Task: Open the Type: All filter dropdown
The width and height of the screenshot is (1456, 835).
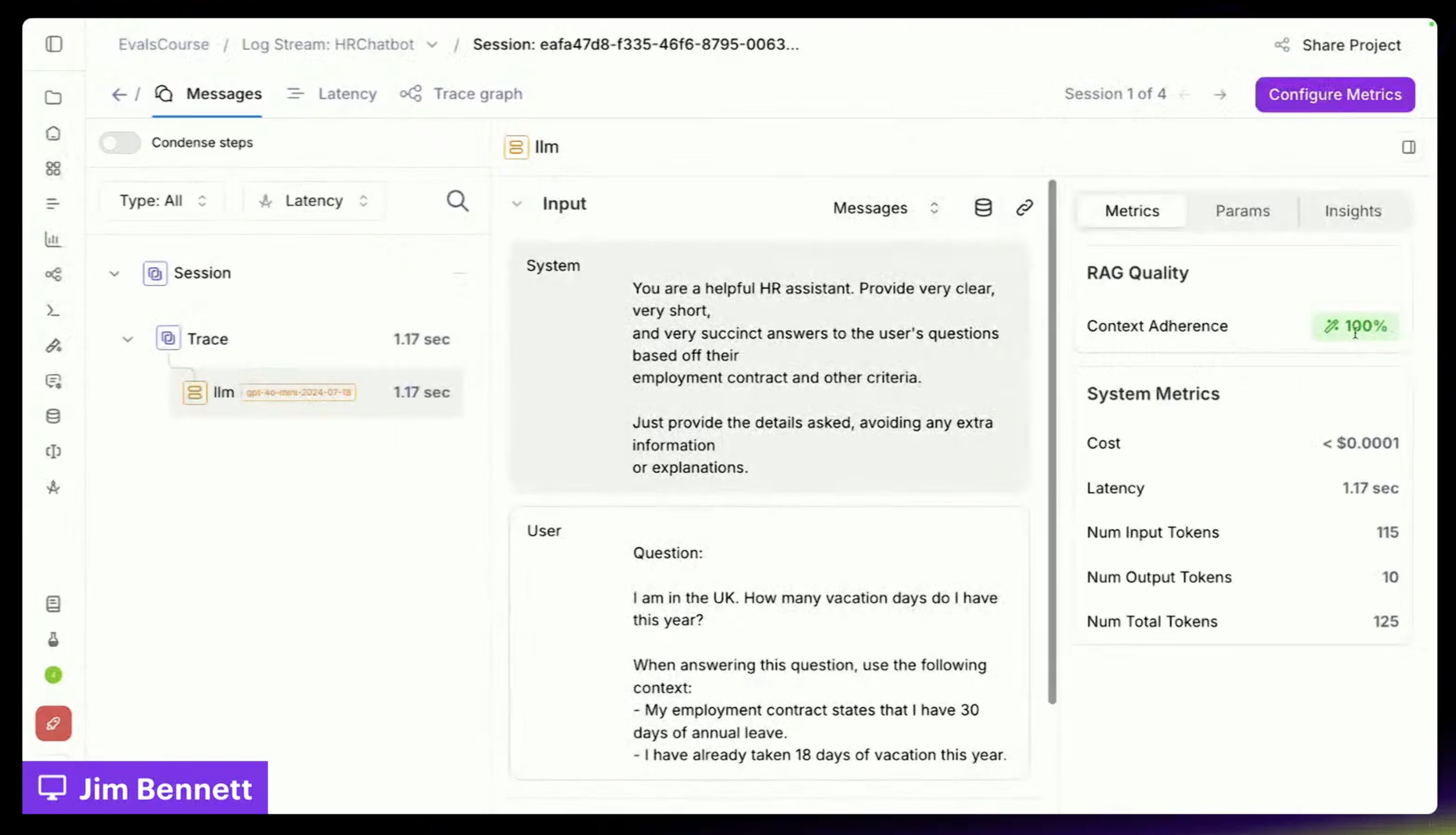Action: (162, 201)
